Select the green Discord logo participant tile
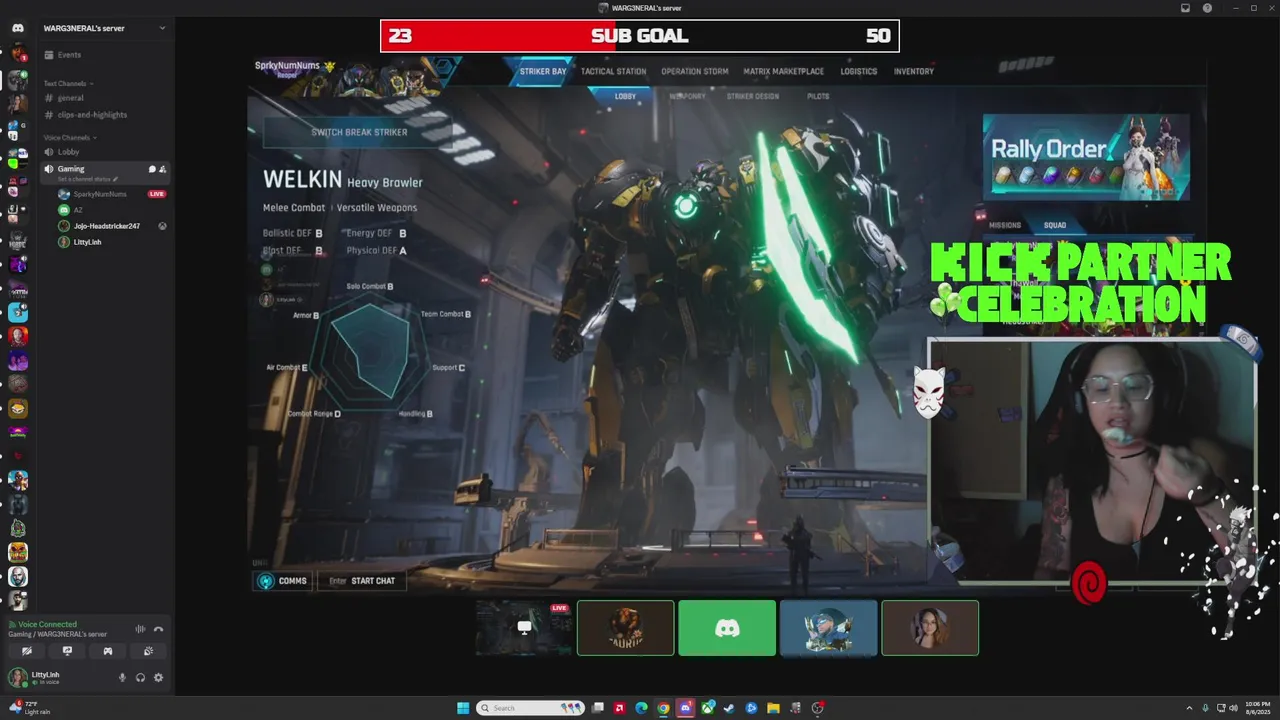The height and width of the screenshot is (720, 1280). coord(727,628)
